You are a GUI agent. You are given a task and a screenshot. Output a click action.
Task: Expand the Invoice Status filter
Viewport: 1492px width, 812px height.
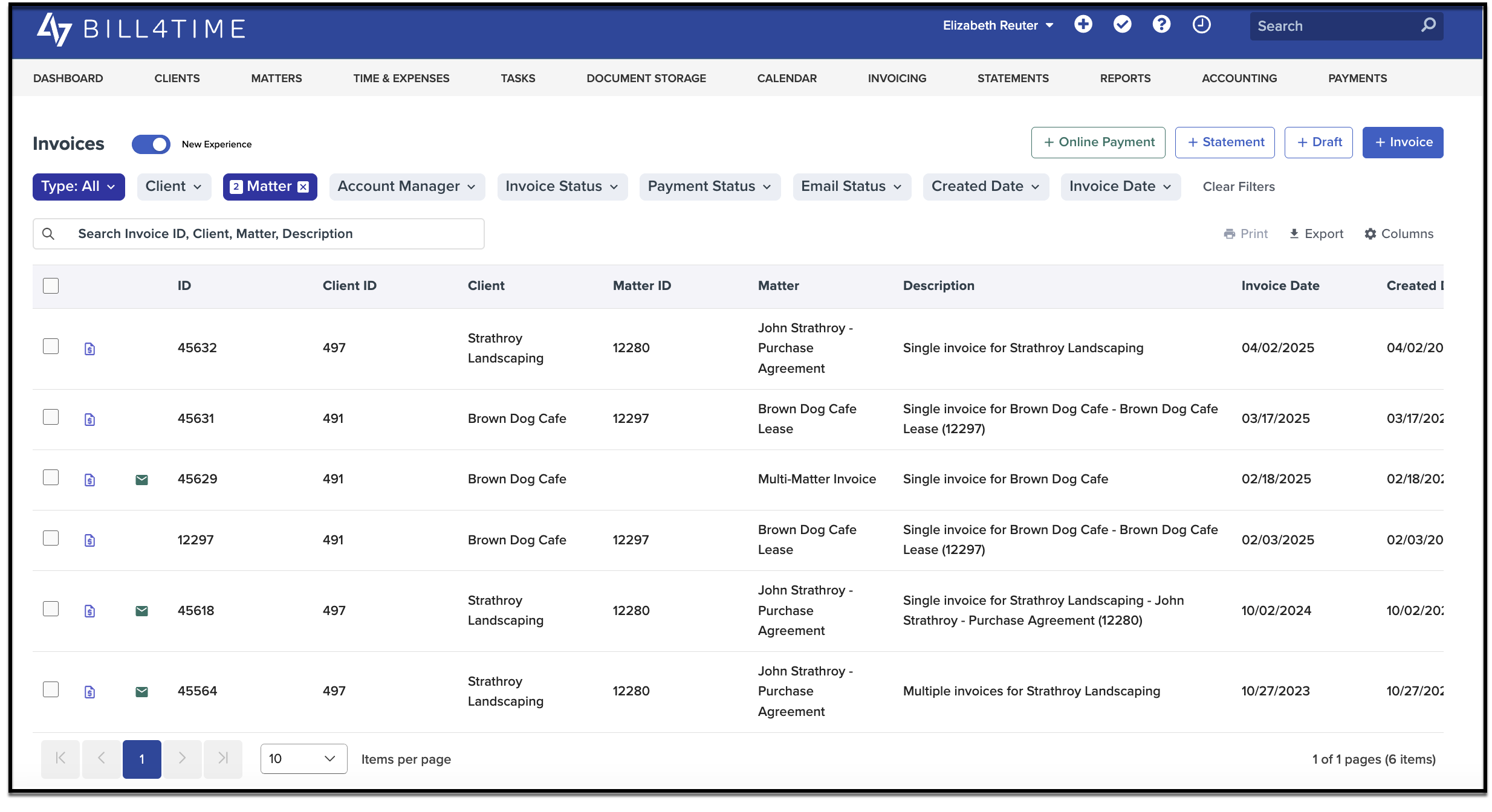562,187
